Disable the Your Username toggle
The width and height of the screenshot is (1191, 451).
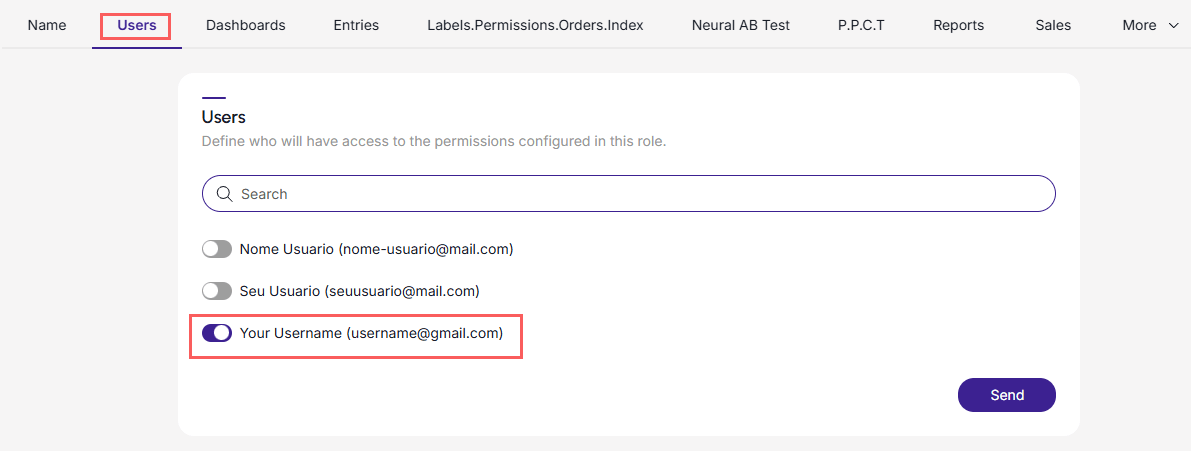pos(216,333)
